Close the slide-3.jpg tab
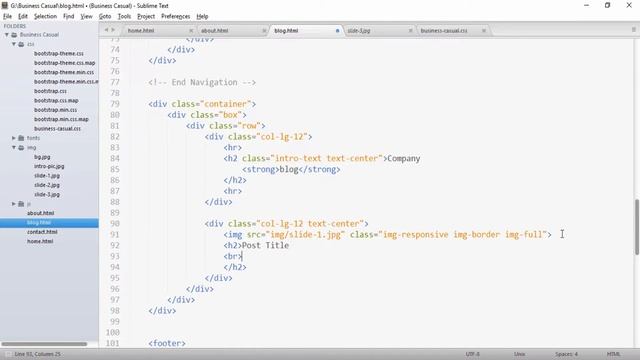640x360 pixels. point(411,31)
